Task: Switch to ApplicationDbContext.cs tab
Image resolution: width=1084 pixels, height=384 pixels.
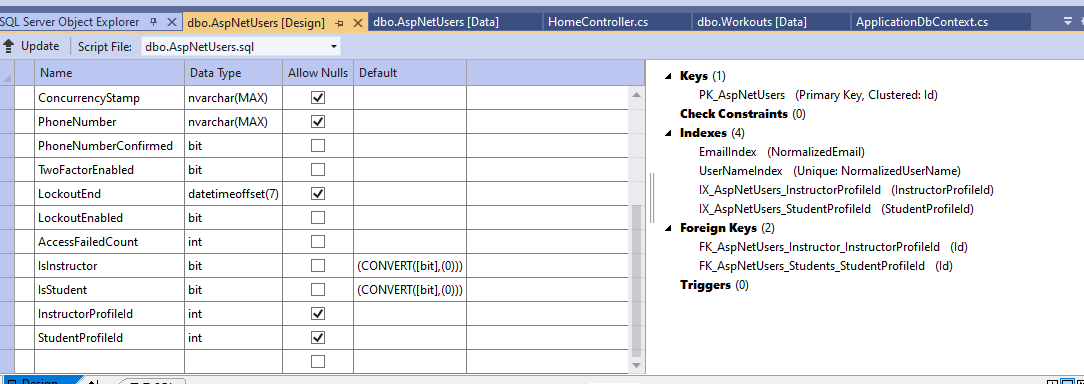Action: 922,22
